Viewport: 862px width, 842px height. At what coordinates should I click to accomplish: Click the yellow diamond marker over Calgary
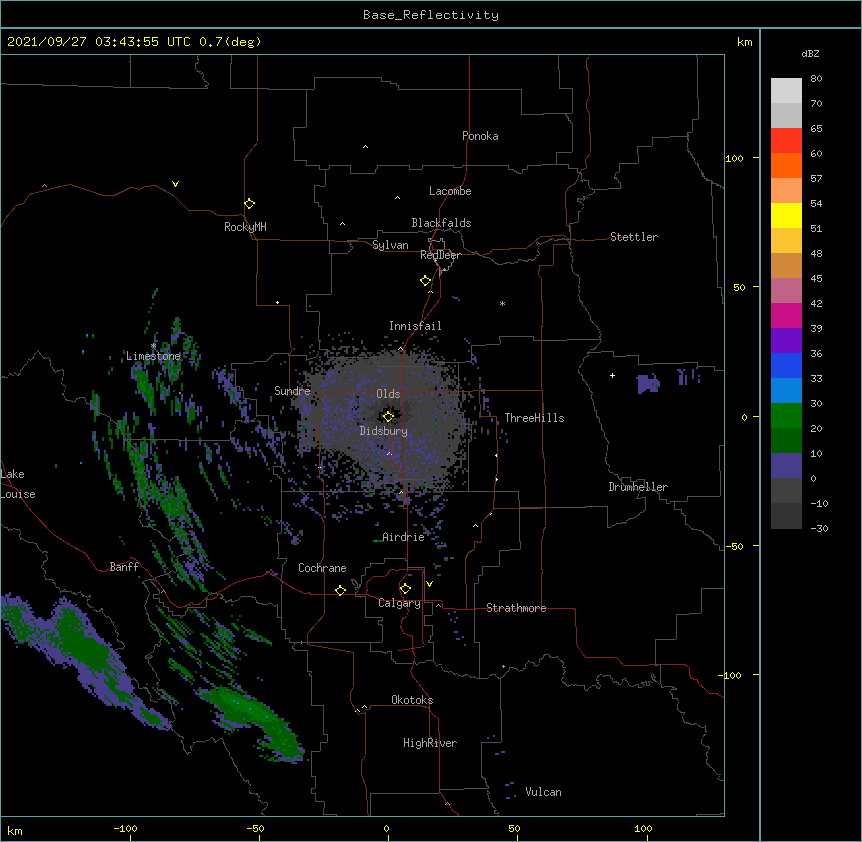pyautogui.click(x=405, y=589)
